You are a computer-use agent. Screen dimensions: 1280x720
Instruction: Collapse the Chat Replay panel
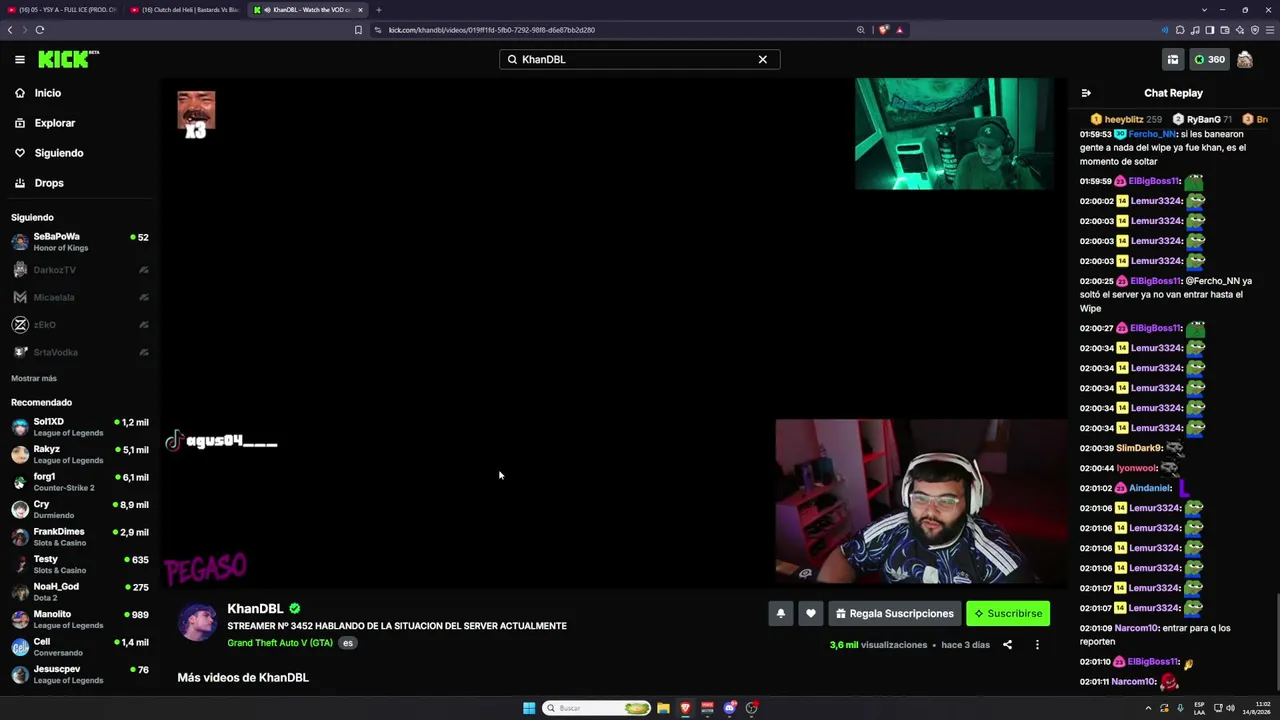[1086, 93]
